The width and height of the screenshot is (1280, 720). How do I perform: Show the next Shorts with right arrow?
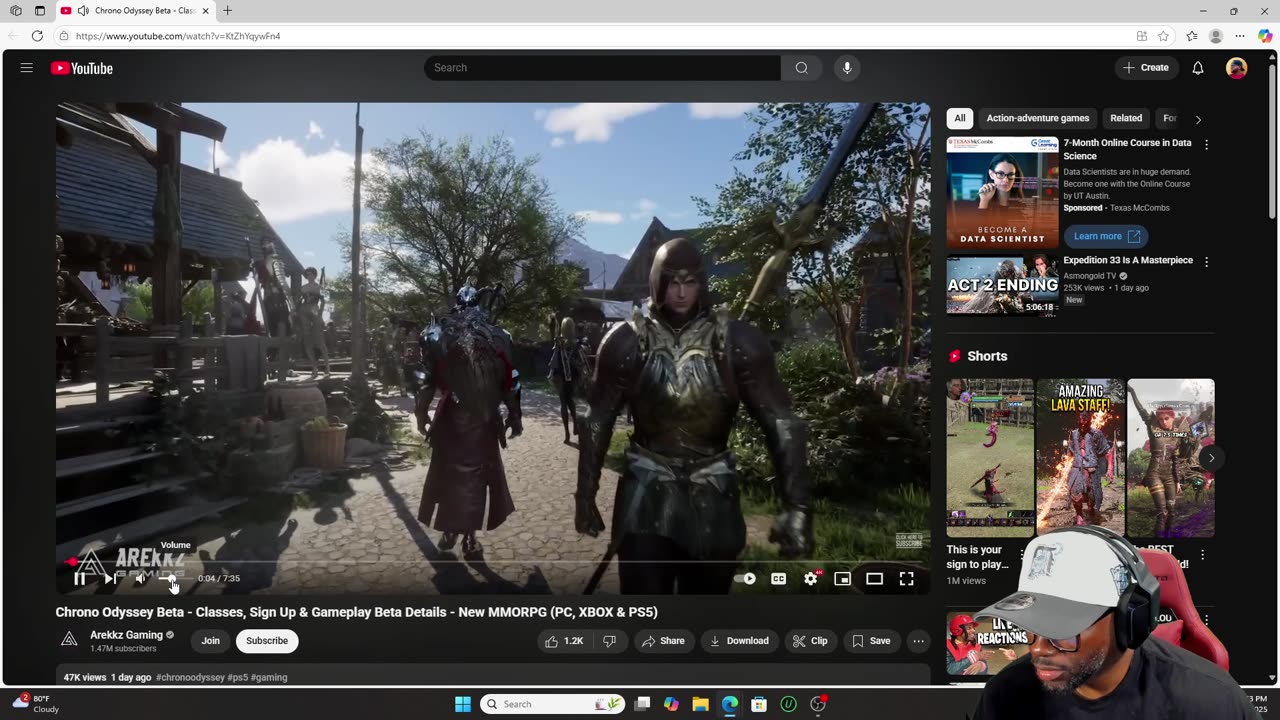[x=1211, y=458]
